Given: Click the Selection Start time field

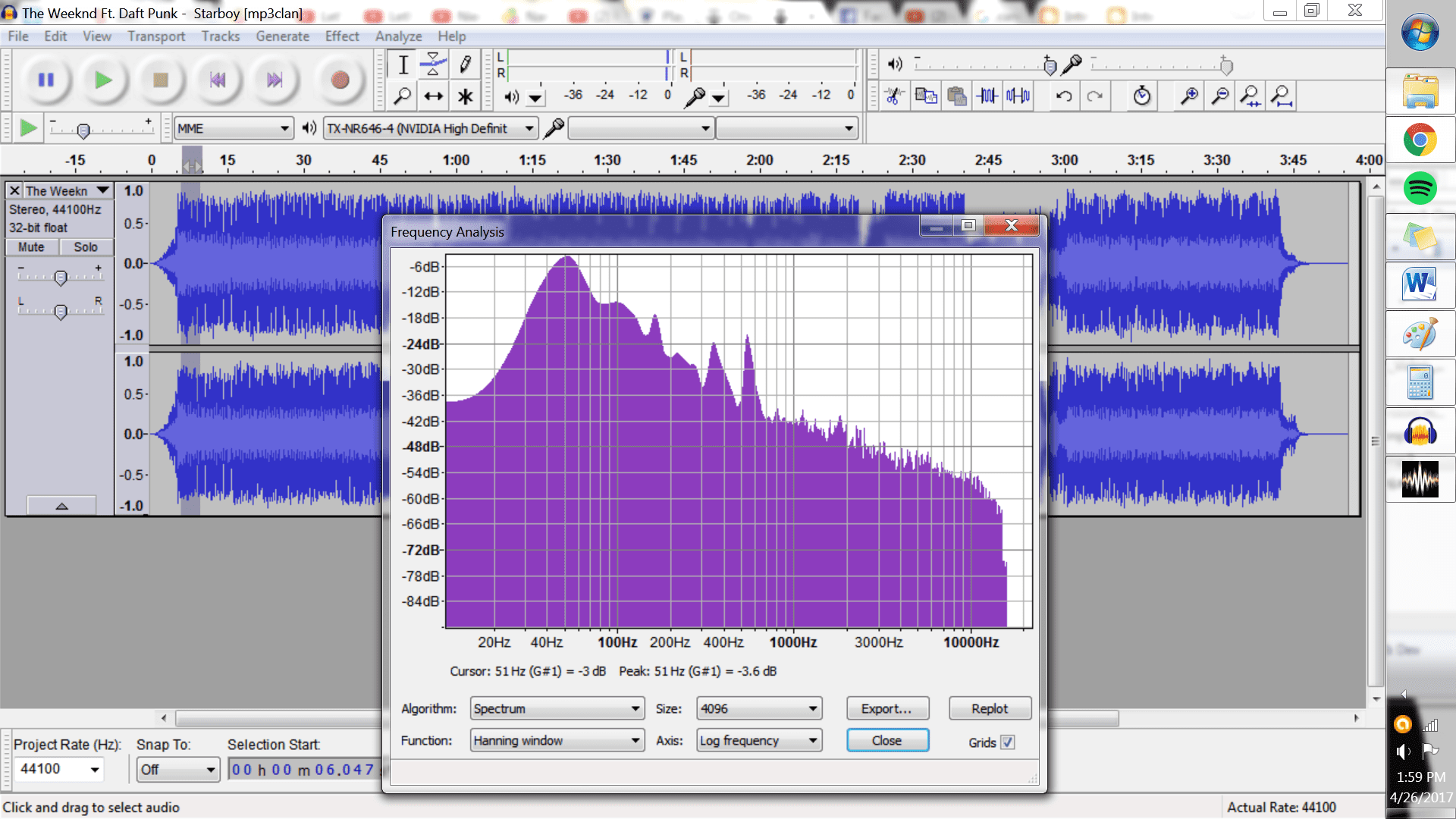Looking at the screenshot, I should pos(303,770).
